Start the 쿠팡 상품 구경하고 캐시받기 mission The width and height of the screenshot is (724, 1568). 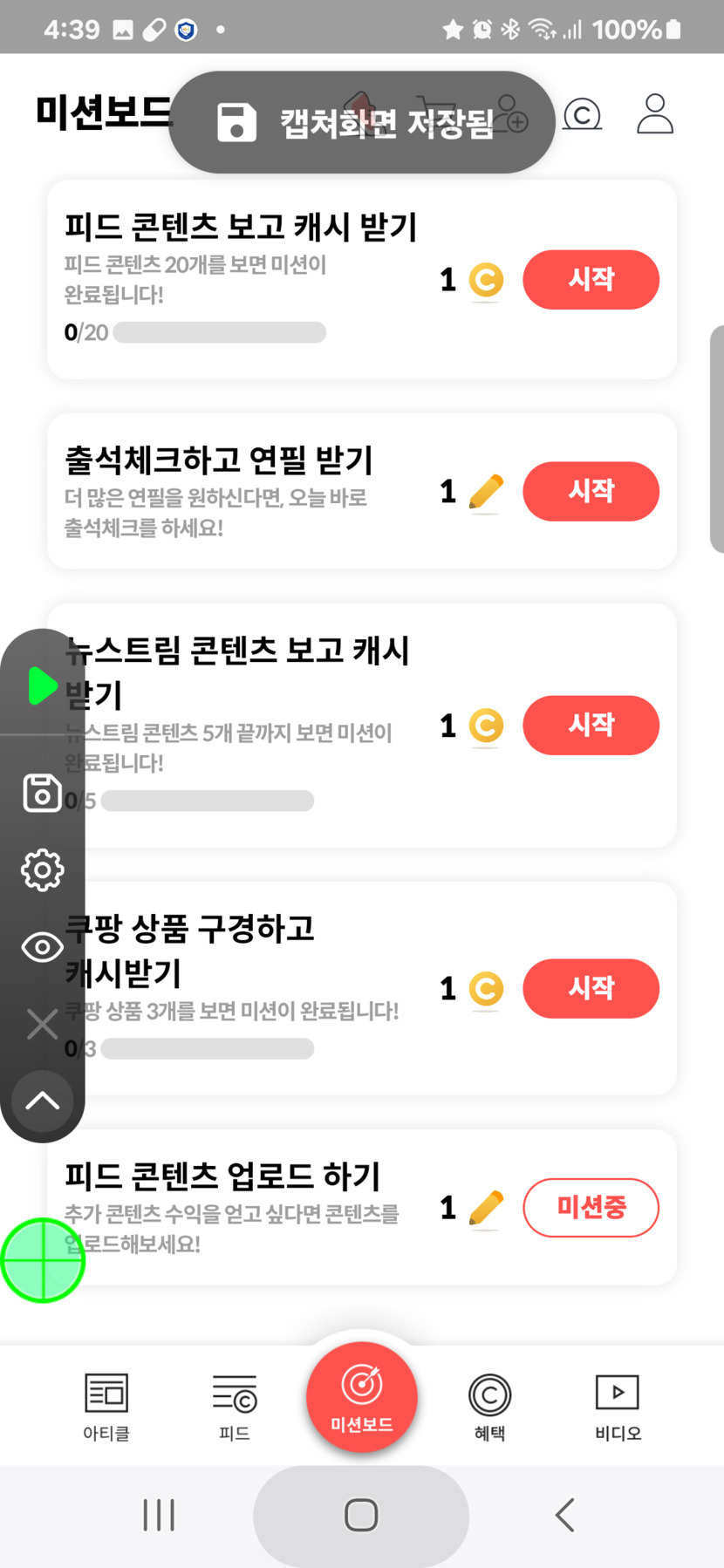[591, 988]
